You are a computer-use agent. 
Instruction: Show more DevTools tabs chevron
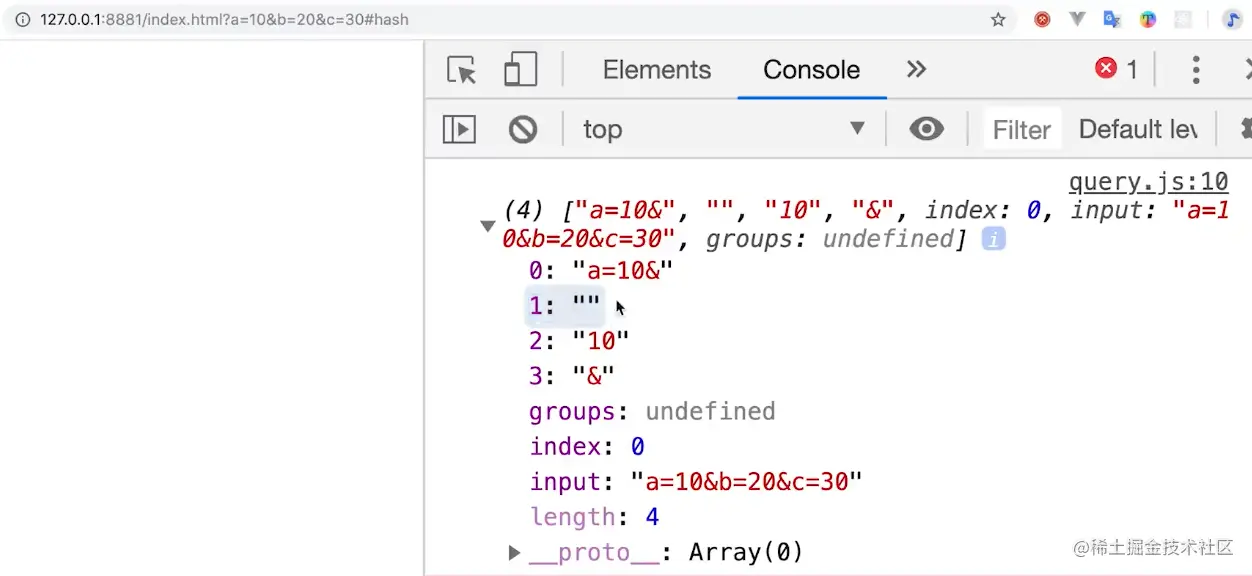click(x=916, y=69)
